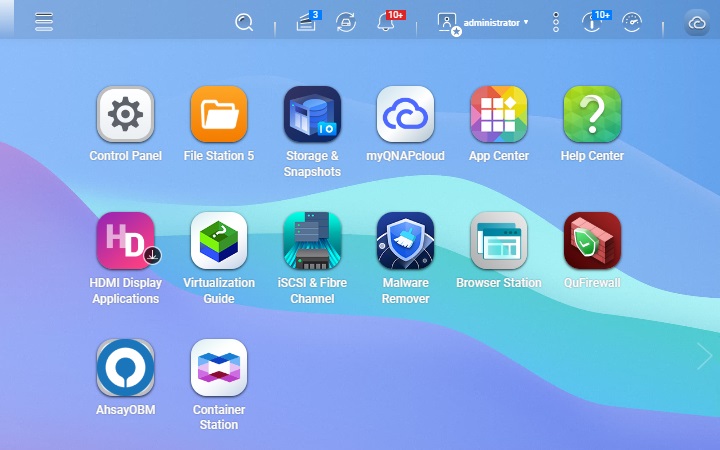Viewport: 720px width, 450px height.
Task: Open the three-dot more options menu
Action: pos(556,22)
